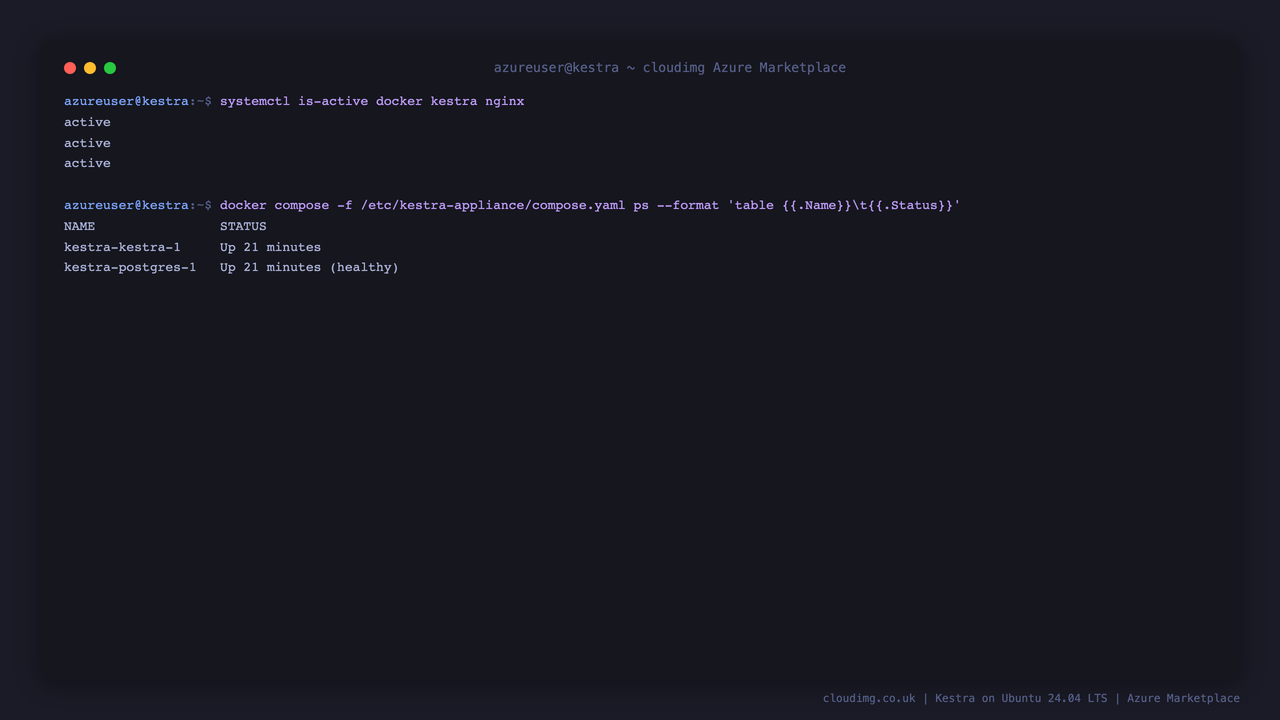Click the footer 'cloudimg.co.uk | Kestra on Ubuntu 24.04 LTS' text
This screenshot has width=1280, height=720.
click(x=965, y=698)
